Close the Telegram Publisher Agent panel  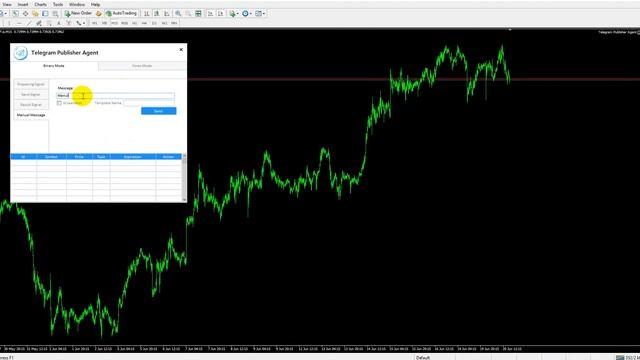coord(181,49)
